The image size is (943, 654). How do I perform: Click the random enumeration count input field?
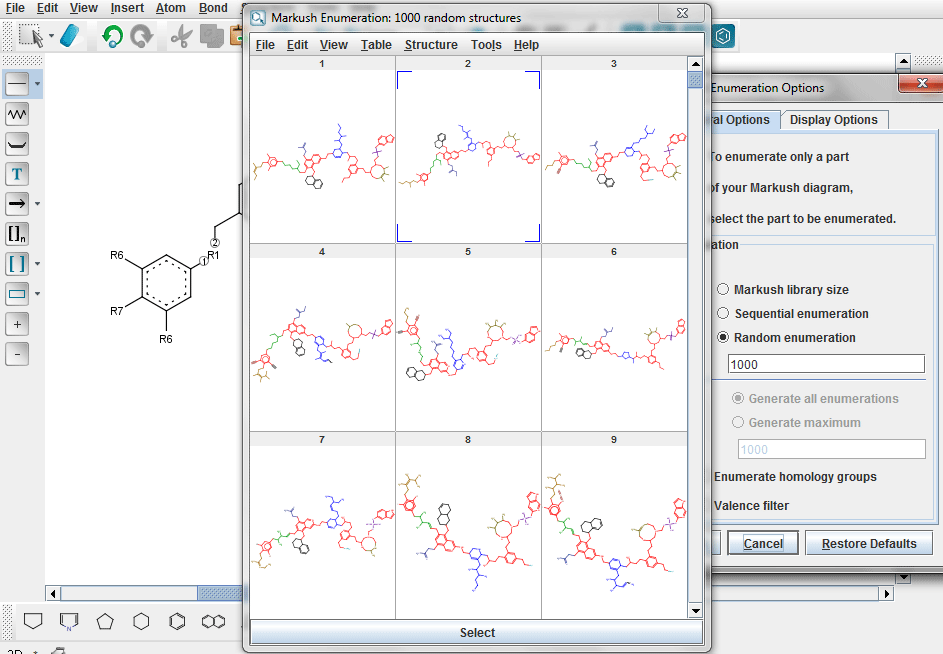tap(825, 363)
